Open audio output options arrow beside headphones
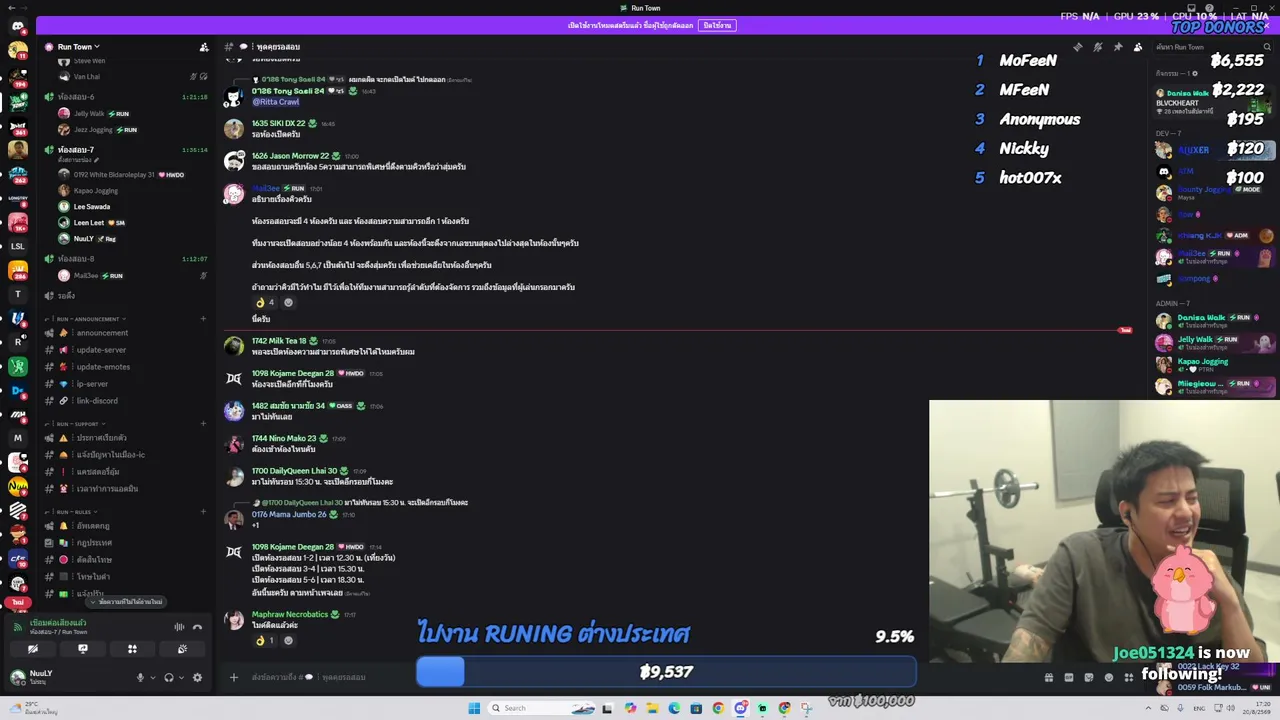 point(180,677)
